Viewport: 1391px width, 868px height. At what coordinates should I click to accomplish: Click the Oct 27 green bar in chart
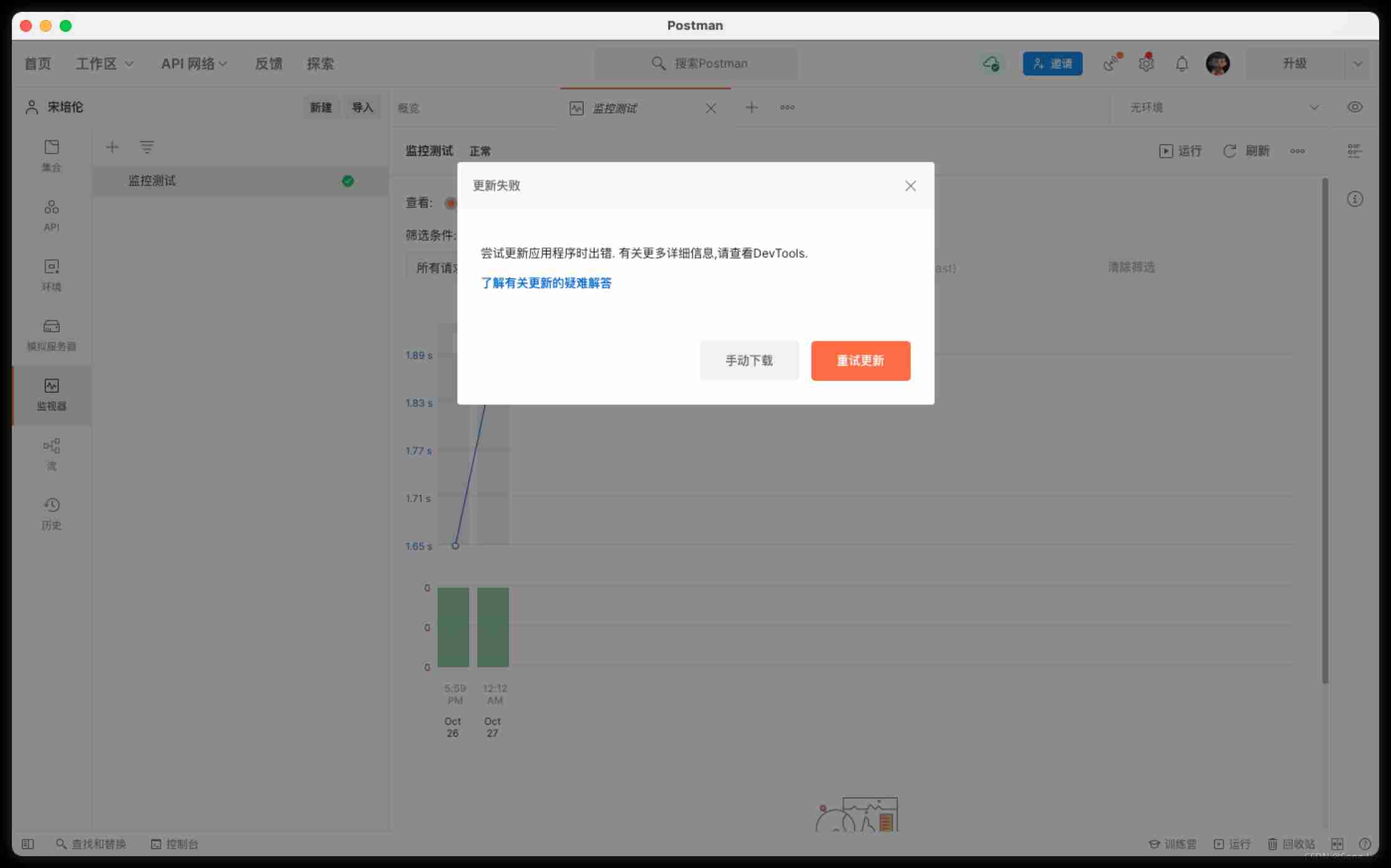click(x=493, y=627)
